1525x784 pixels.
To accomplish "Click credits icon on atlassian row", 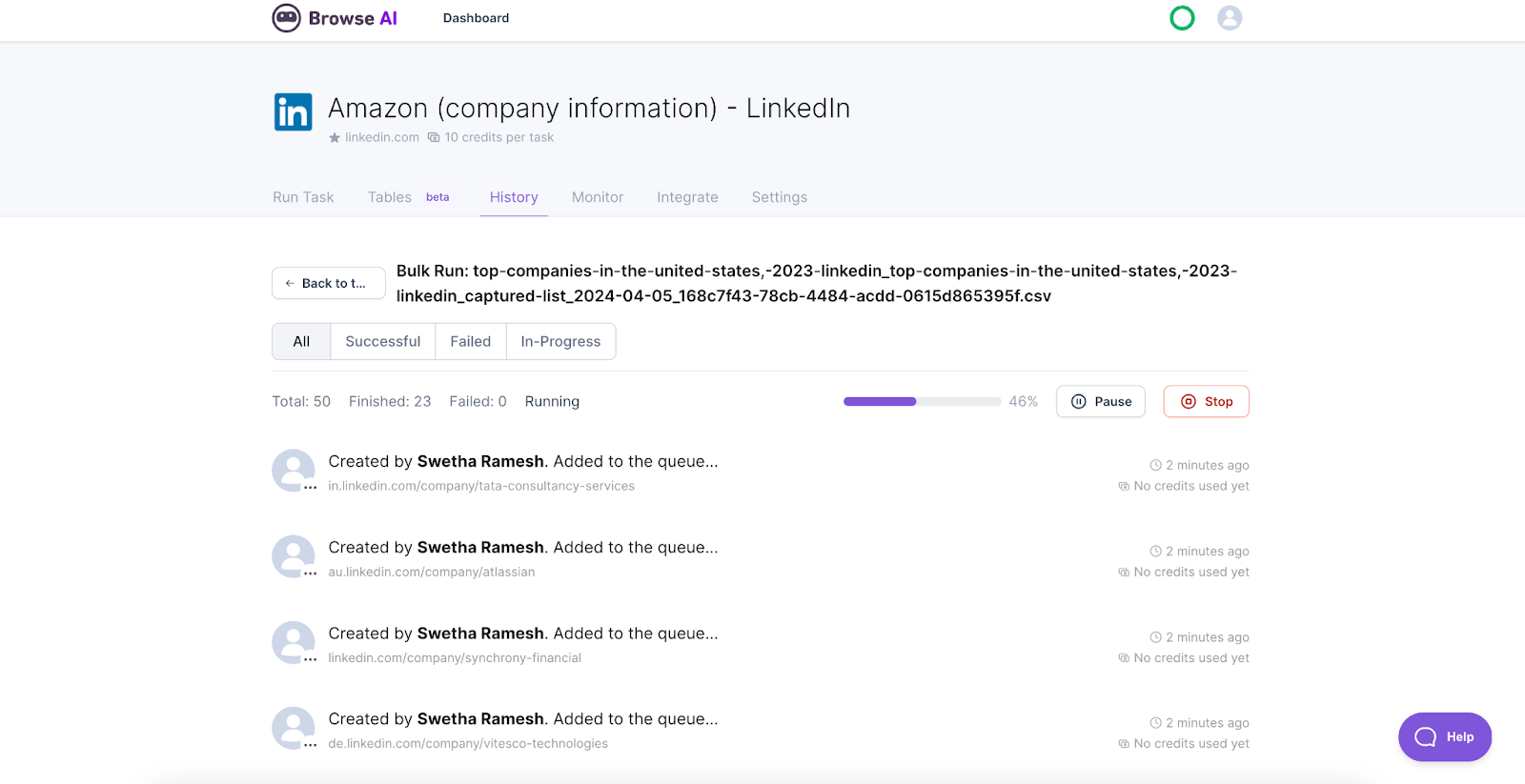I will point(1124,573).
